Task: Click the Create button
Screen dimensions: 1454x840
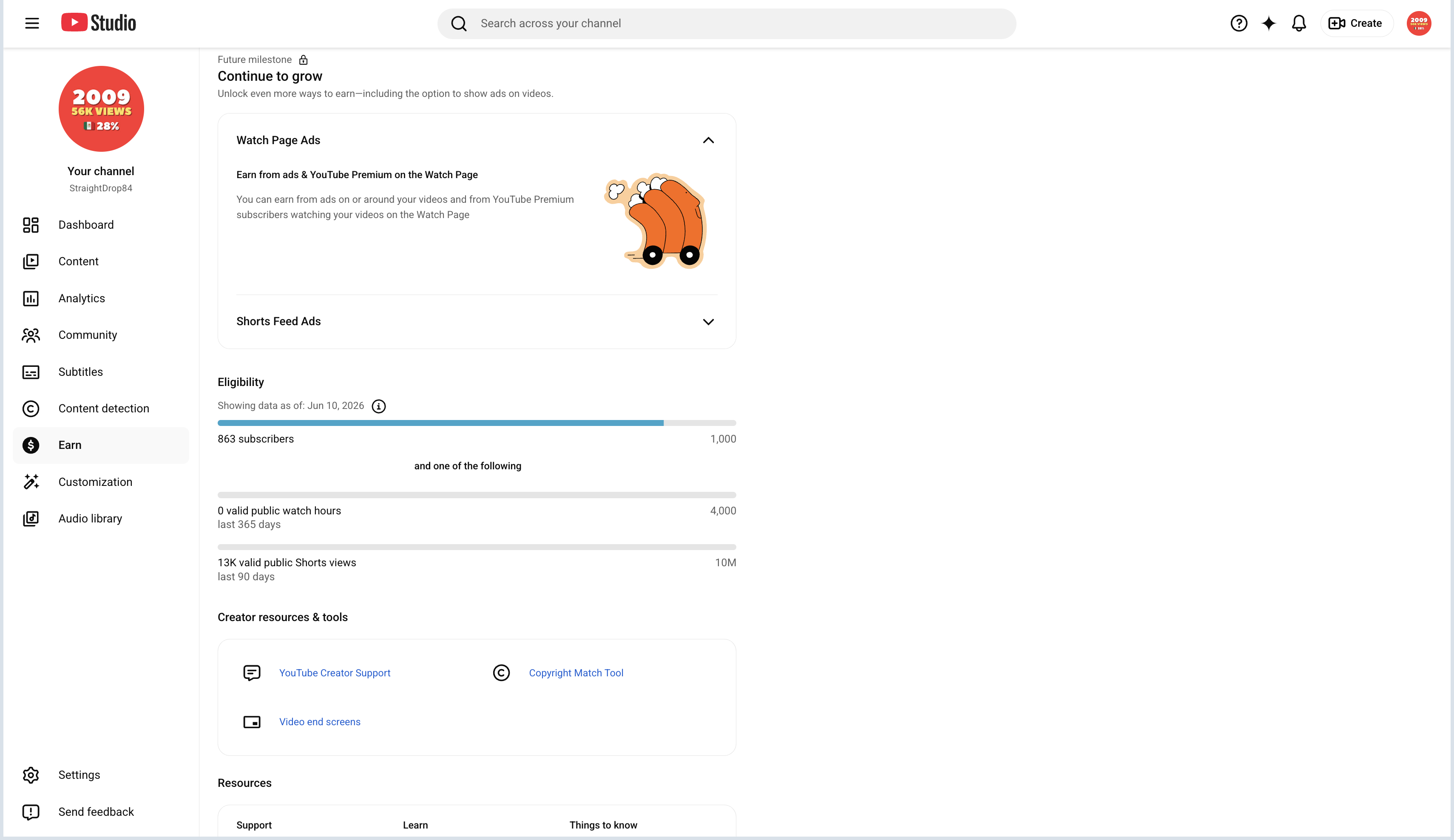Action: tap(1357, 23)
